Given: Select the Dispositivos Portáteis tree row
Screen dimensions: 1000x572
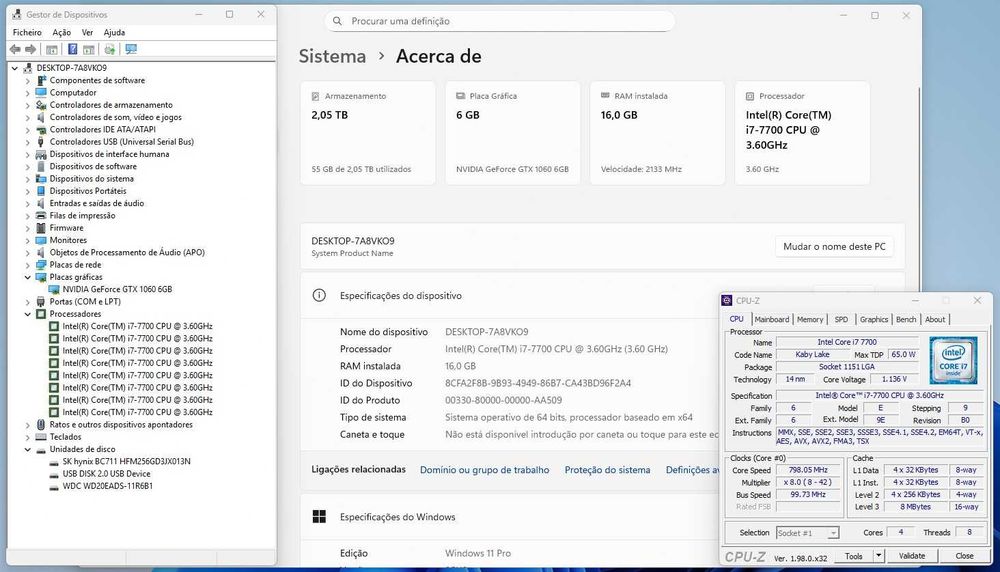Looking at the screenshot, I should click(x=88, y=191).
